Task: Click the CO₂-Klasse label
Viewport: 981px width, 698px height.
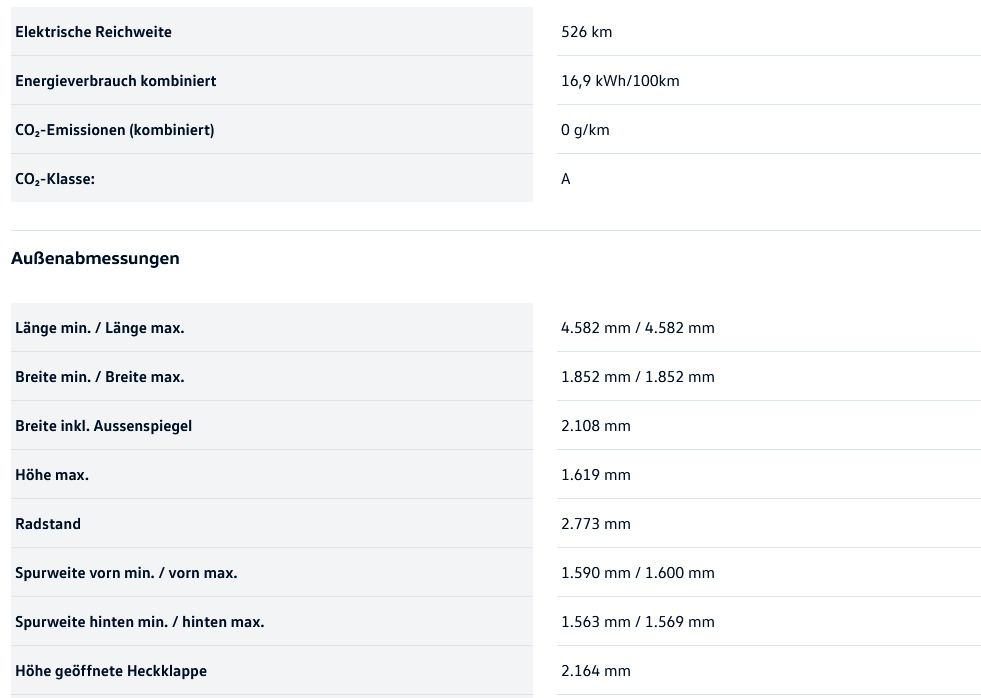Action: (x=55, y=179)
